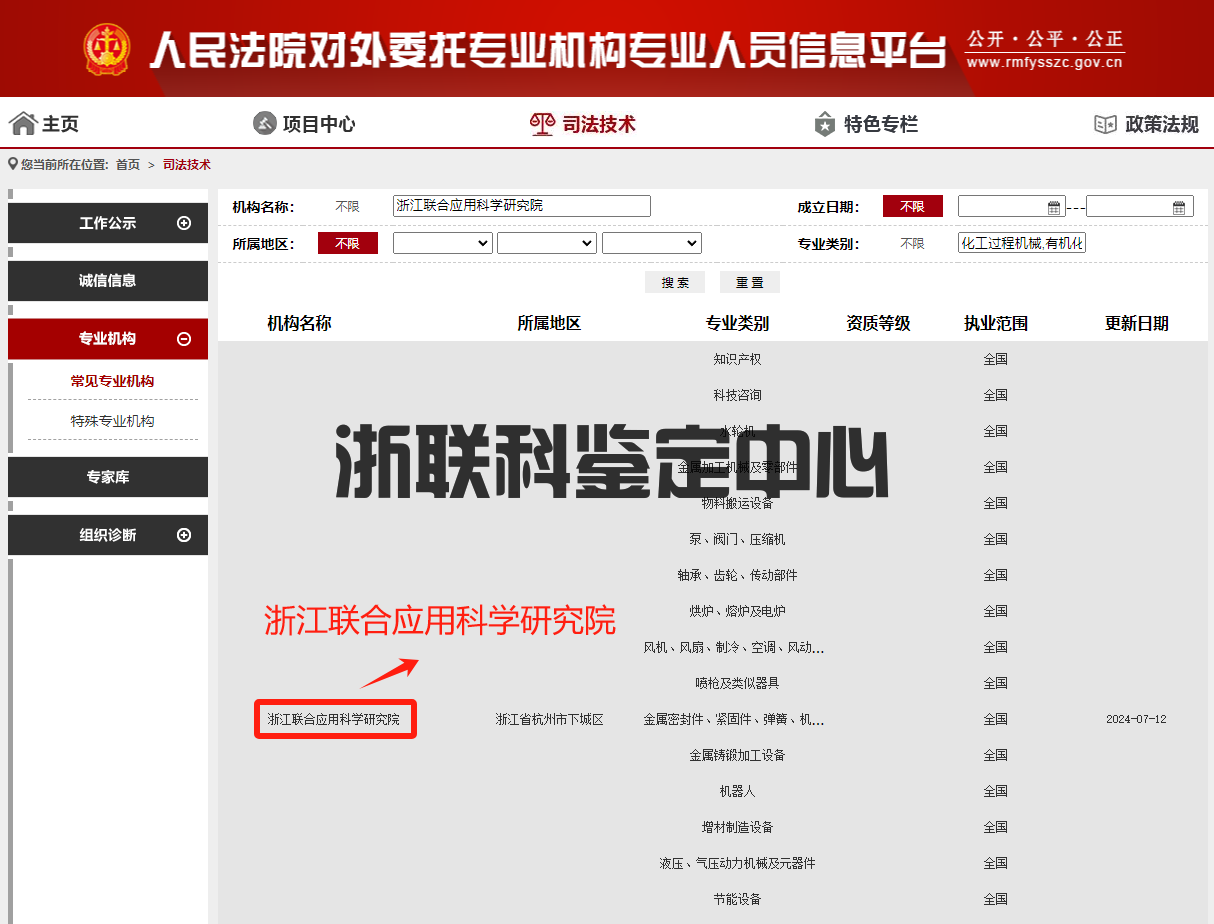The image size is (1214, 924).
Task: Click 司法技术 in the breadcrumb
Action: pyautogui.click(x=187, y=165)
